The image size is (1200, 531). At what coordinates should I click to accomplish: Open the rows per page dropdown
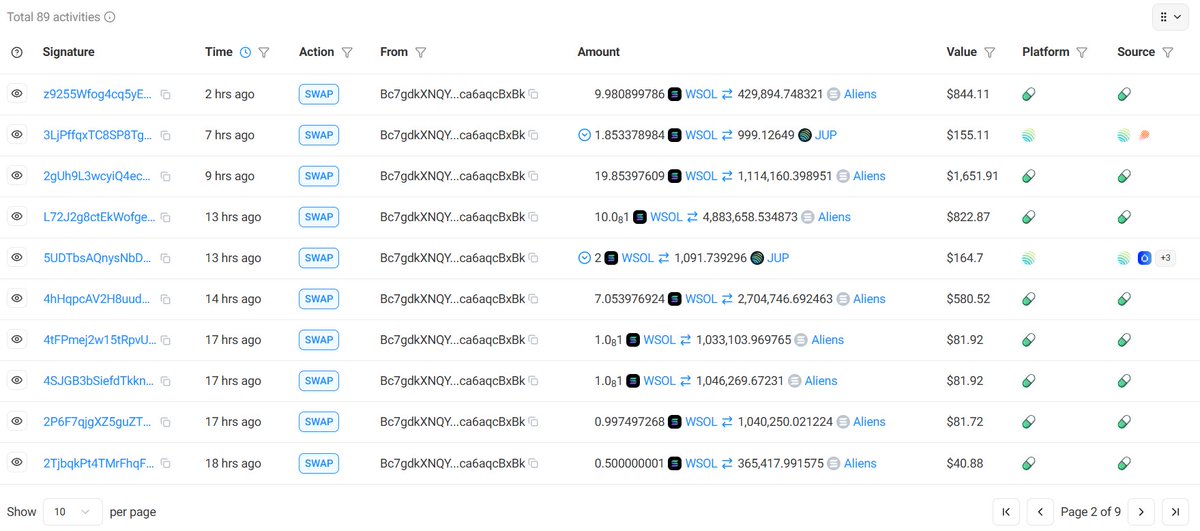coord(73,511)
